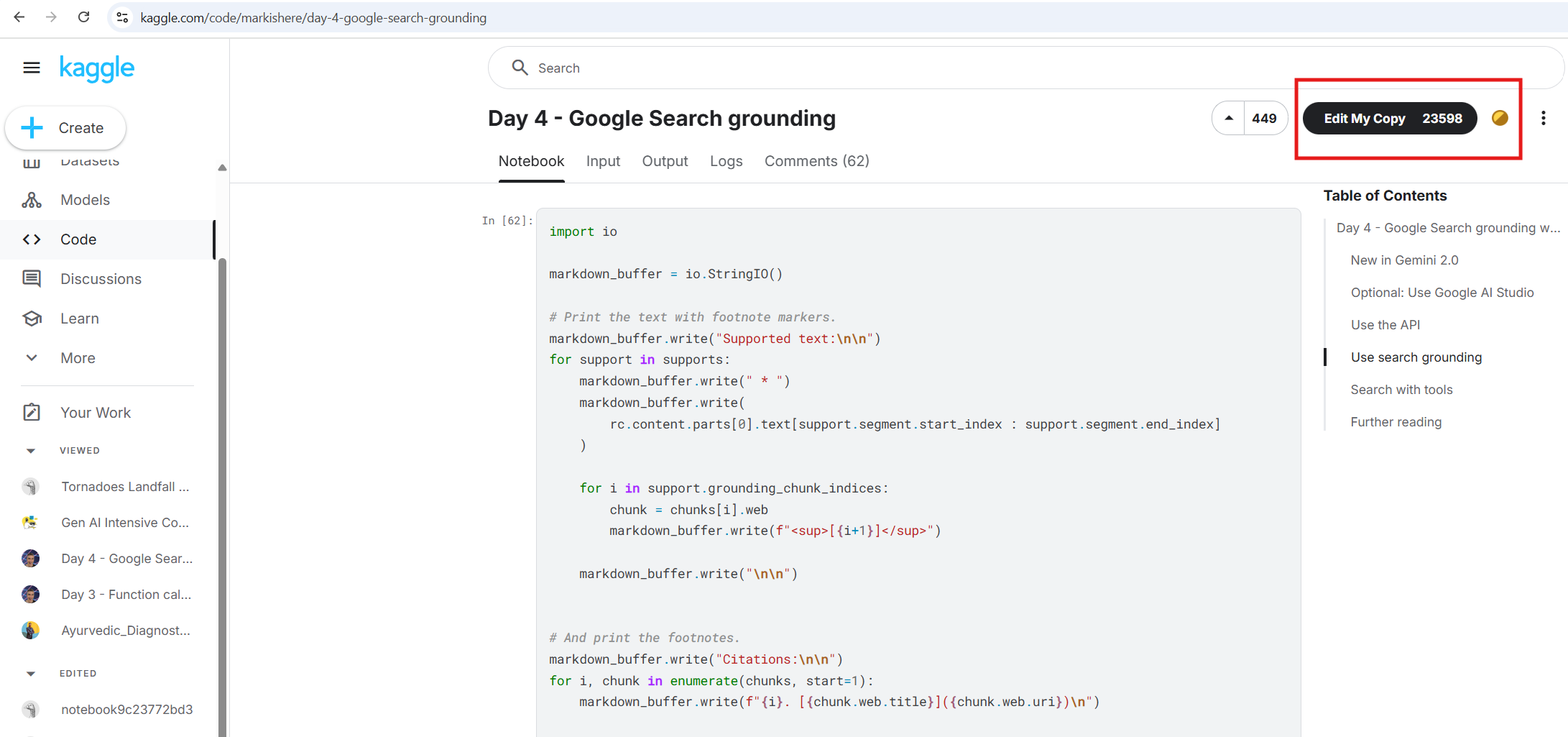Viewport: 1568px width, 737px height.
Task: Click the browser address bar URL
Action: pyautogui.click(x=313, y=17)
